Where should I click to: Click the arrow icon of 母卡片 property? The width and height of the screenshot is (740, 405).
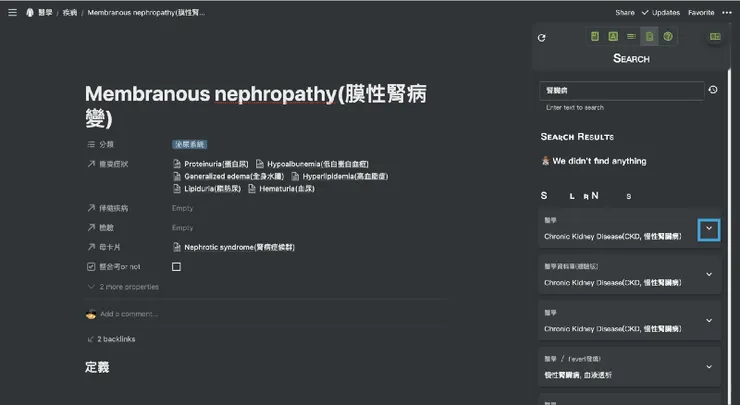pos(91,247)
